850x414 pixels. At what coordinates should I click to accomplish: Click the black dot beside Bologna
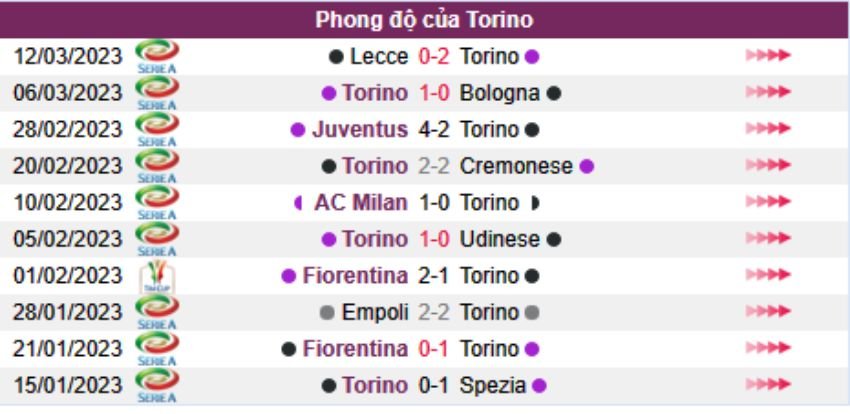pos(554,94)
